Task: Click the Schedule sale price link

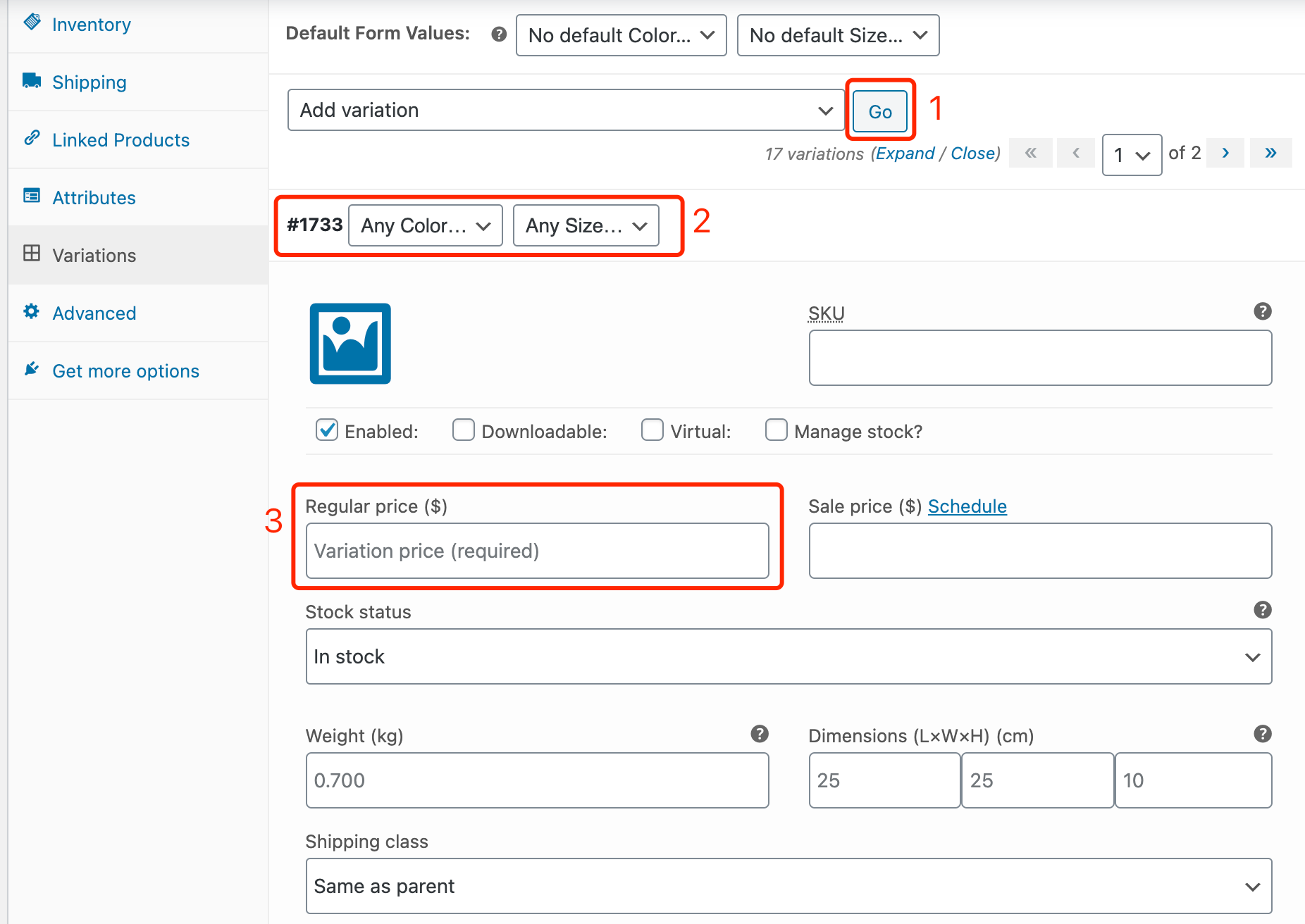Action: [x=967, y=506]
